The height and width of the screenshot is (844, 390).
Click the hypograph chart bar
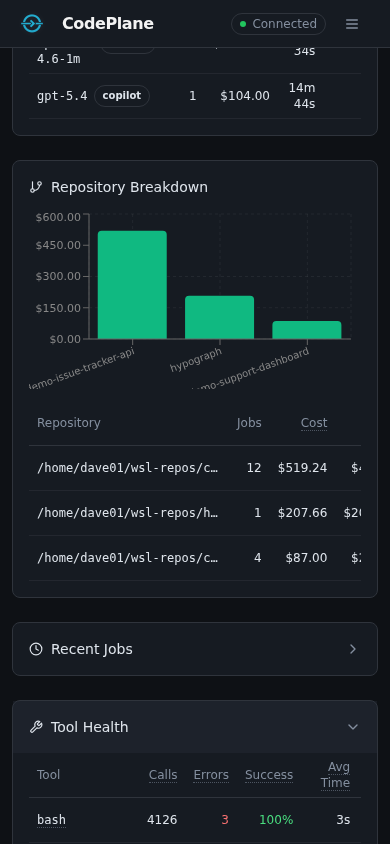(x=219, y=317)
